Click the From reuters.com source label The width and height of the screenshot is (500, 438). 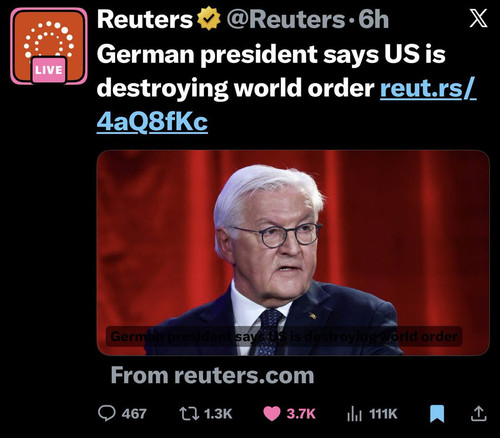coord(212,375)
